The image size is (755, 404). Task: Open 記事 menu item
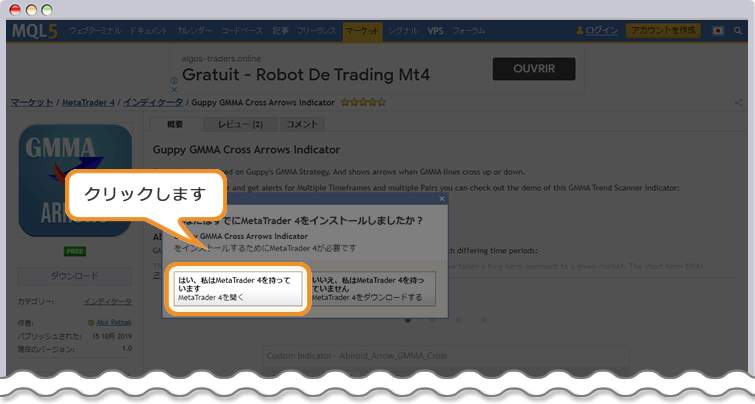coord(280,31)
